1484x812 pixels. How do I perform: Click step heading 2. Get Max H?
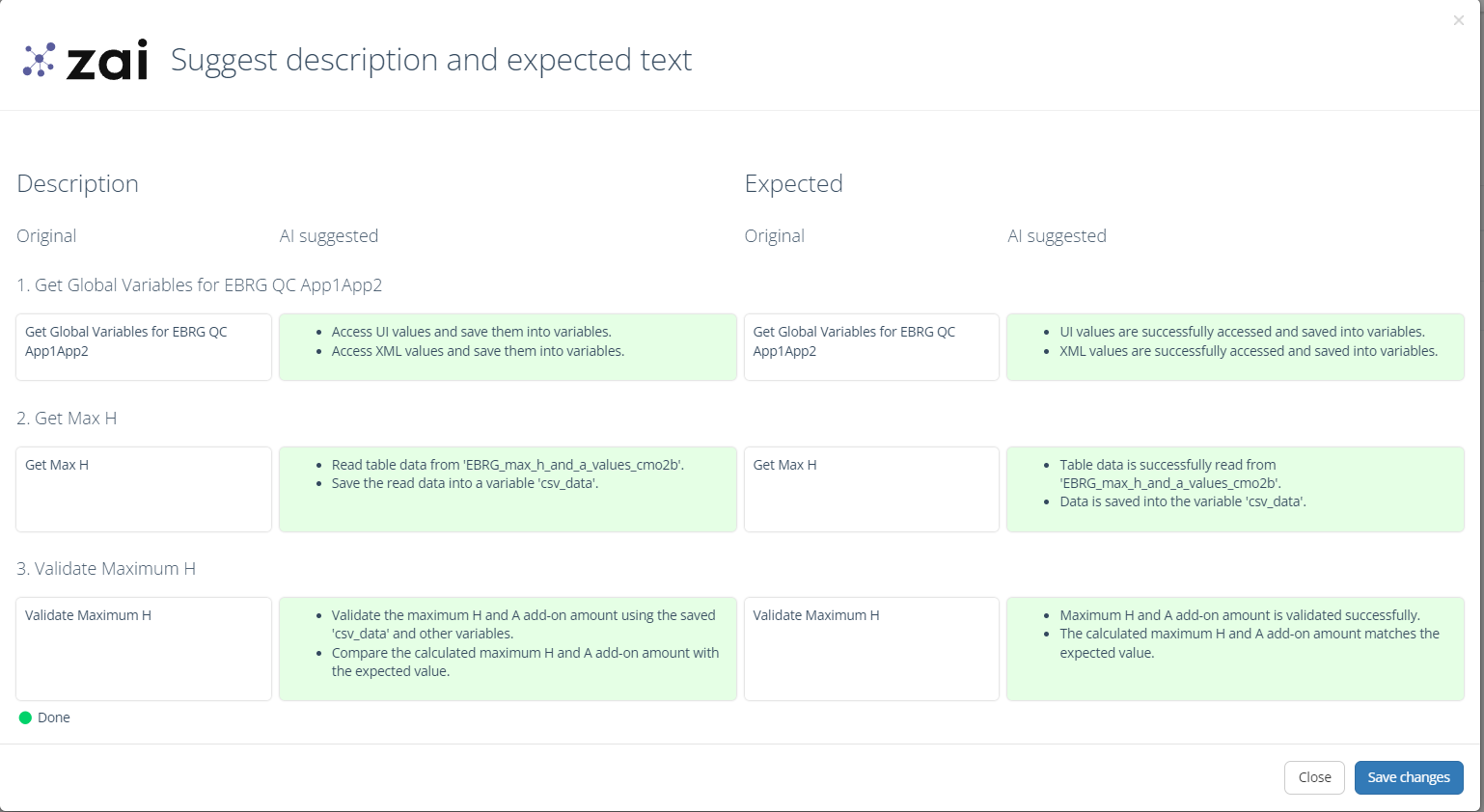click(67, 419)
